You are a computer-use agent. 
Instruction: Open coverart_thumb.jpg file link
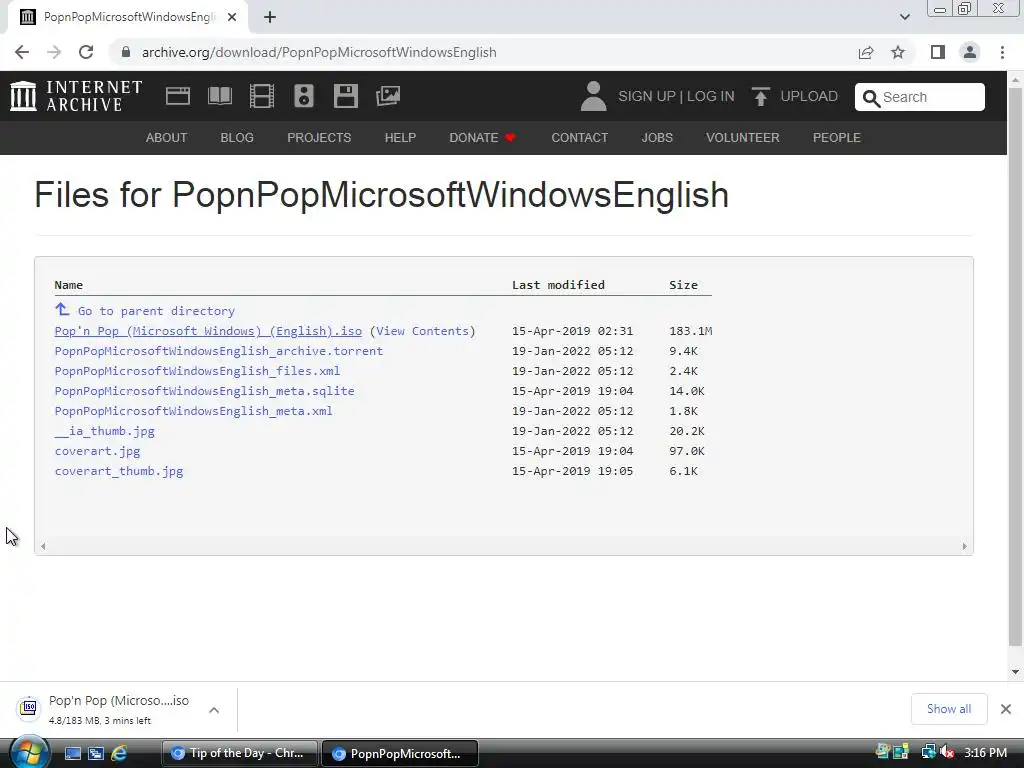click(x=119, y=471)
